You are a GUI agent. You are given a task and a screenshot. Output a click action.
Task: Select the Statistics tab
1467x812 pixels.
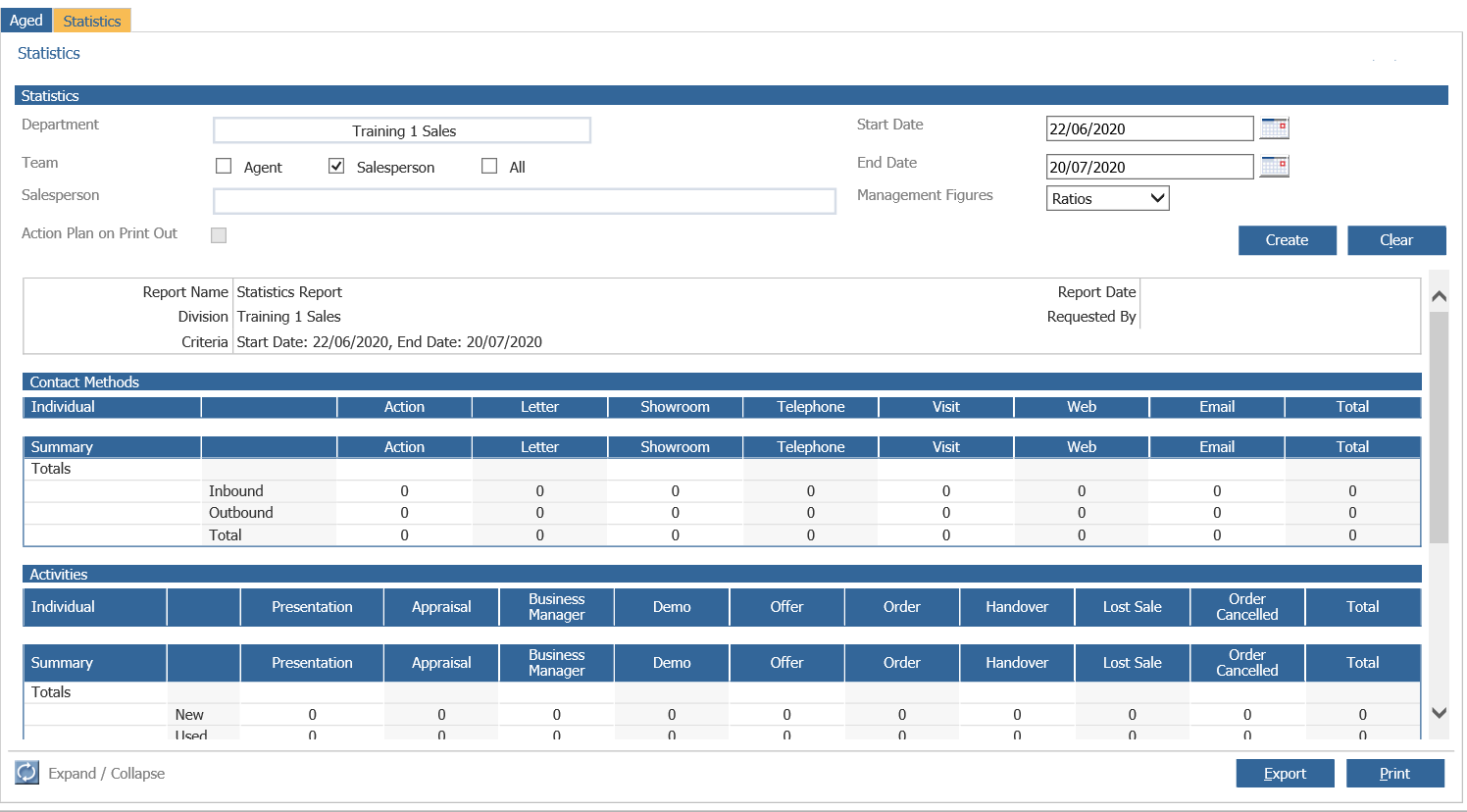[92, 21]
